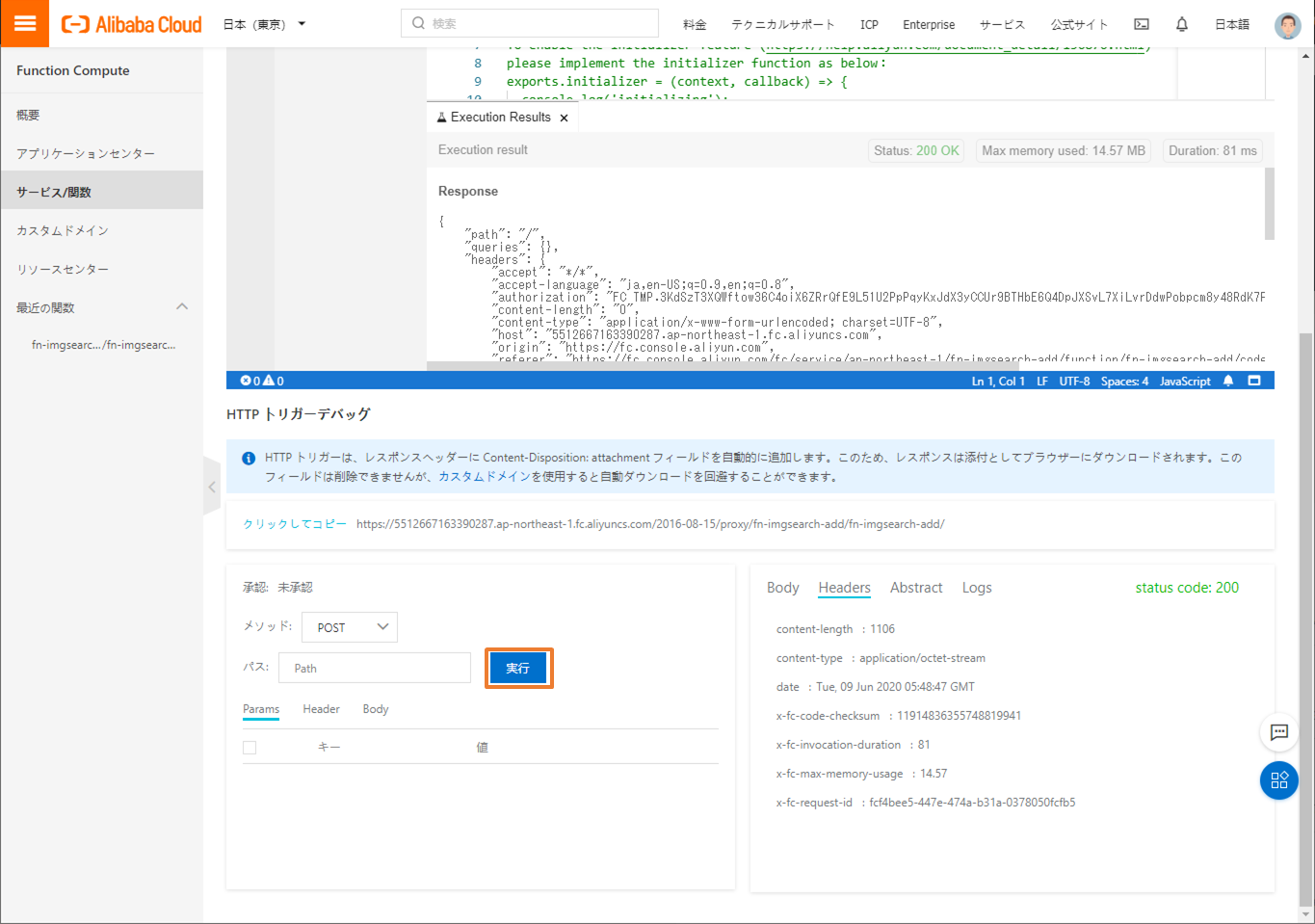
Task: Collapse the 最近の関数 section chevron
Action: (182, 306)
